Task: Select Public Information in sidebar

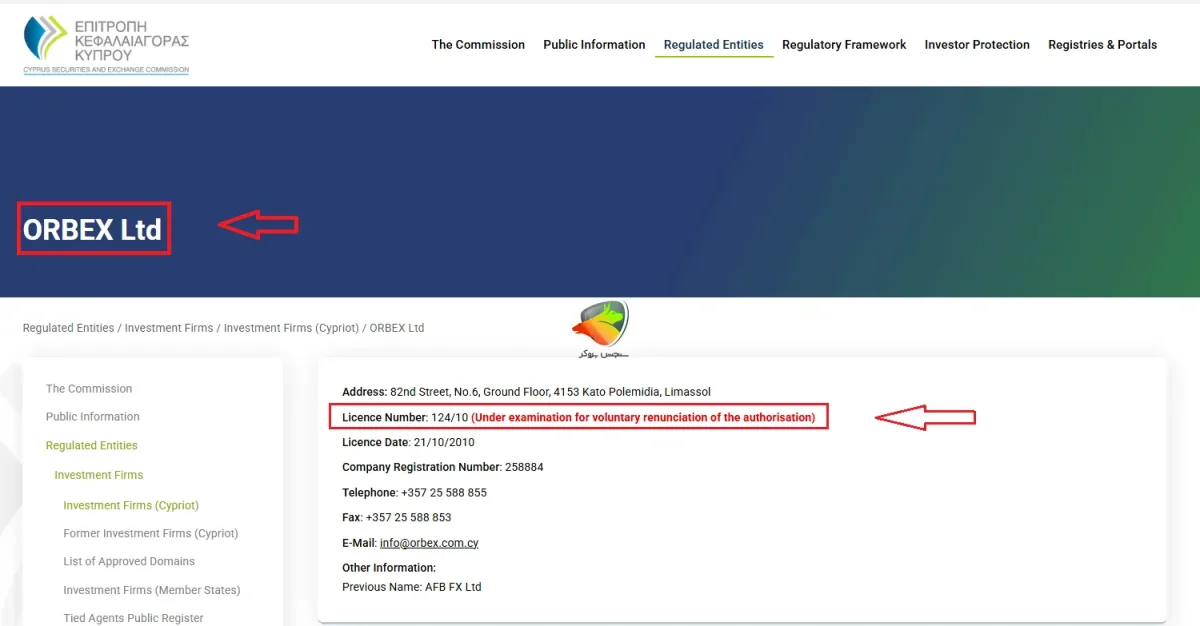Action: (93, 417)
